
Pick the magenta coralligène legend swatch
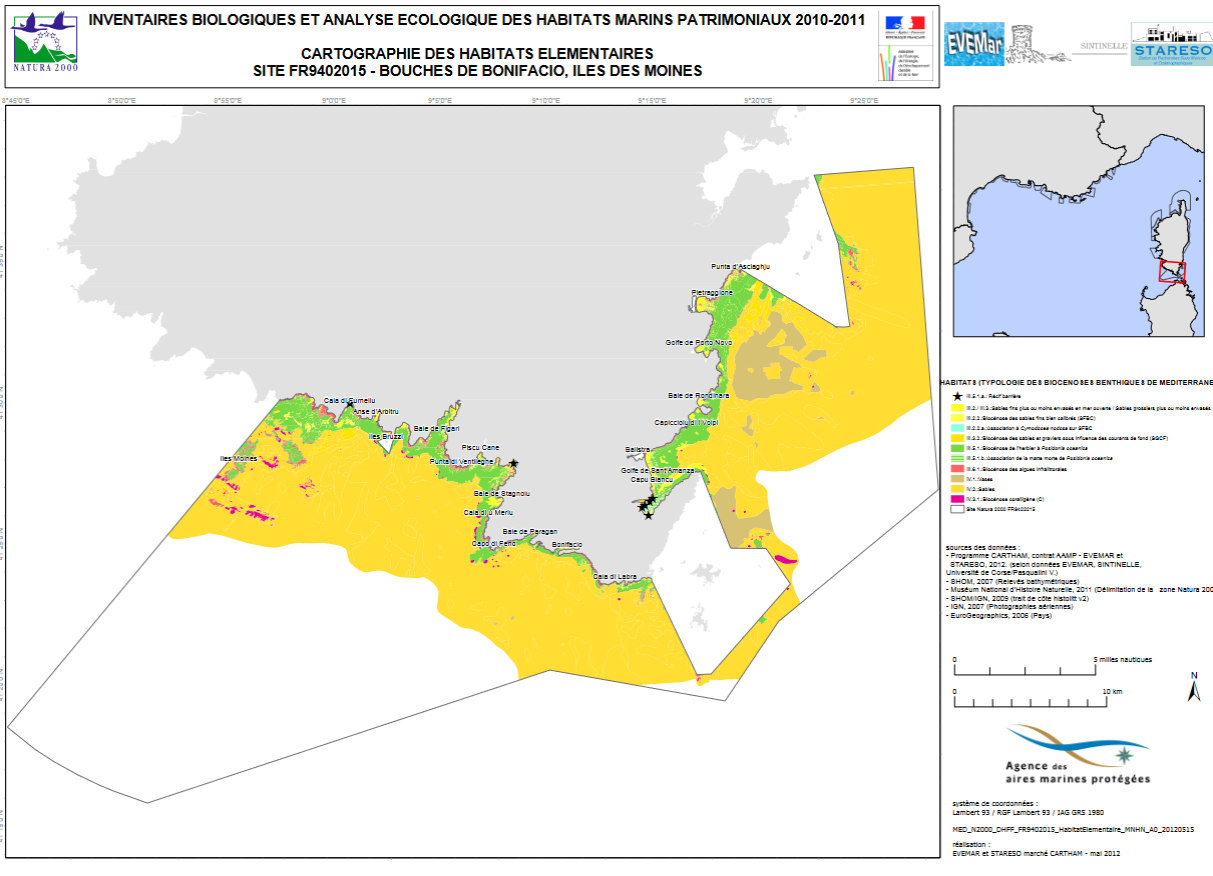coord(958,498)
